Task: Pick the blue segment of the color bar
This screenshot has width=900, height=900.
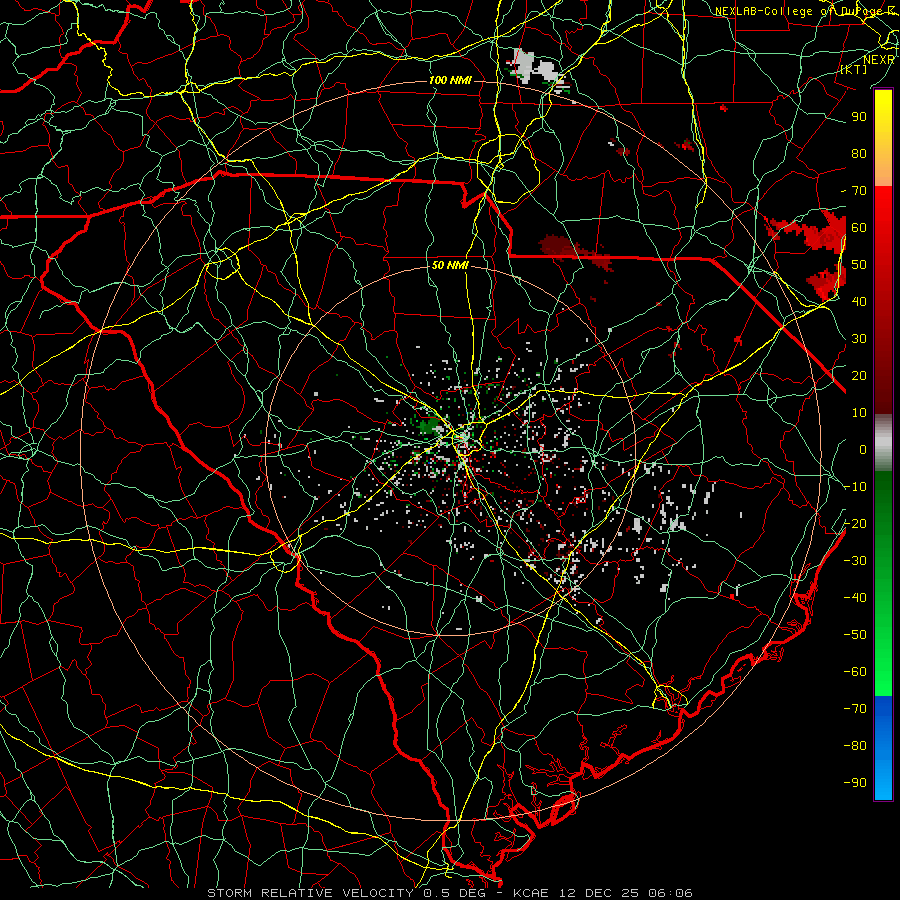Action: pyautogui.click(x=883, y=747)
